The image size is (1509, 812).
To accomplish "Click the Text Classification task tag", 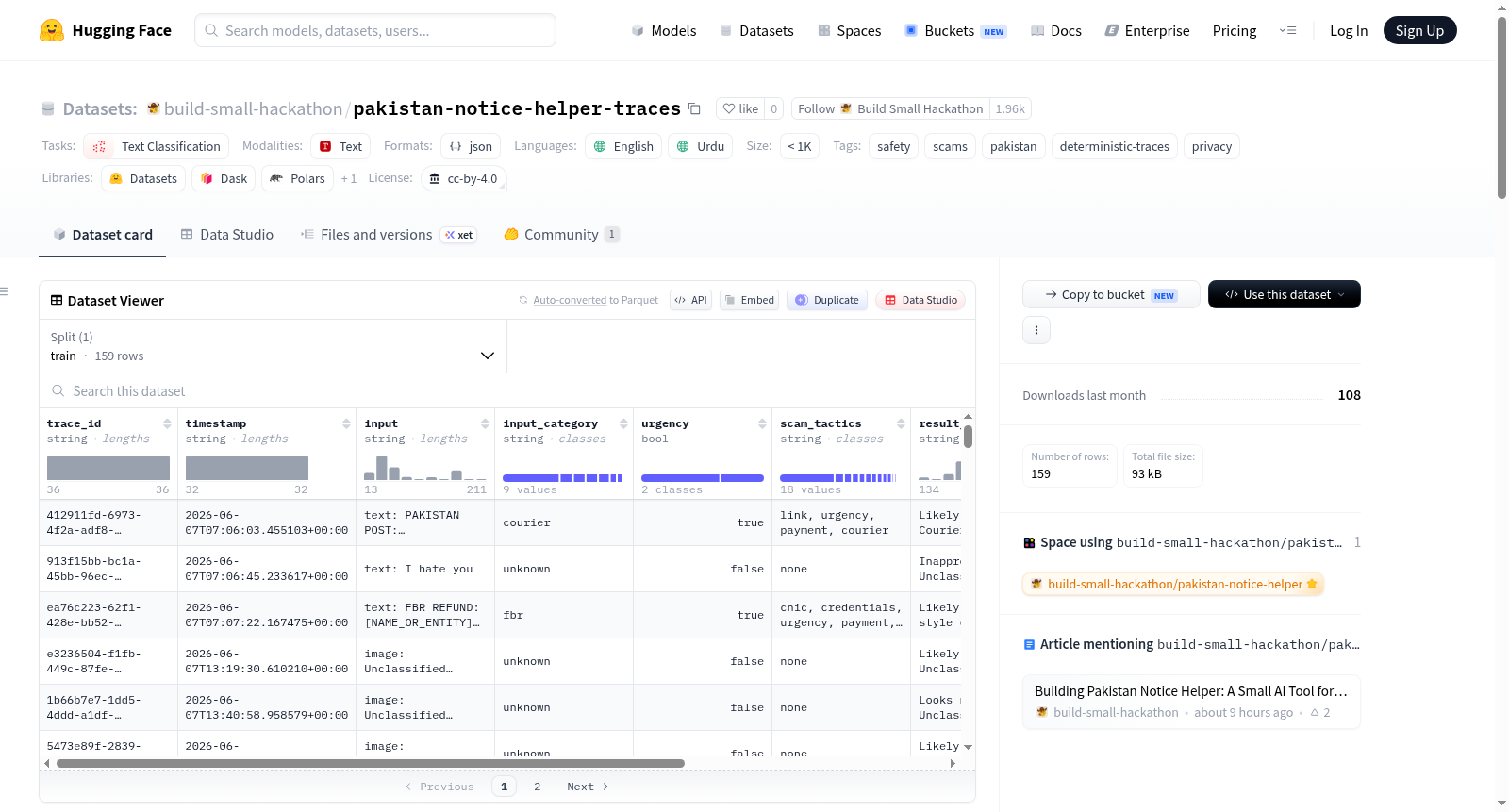I will coord(157,146).
